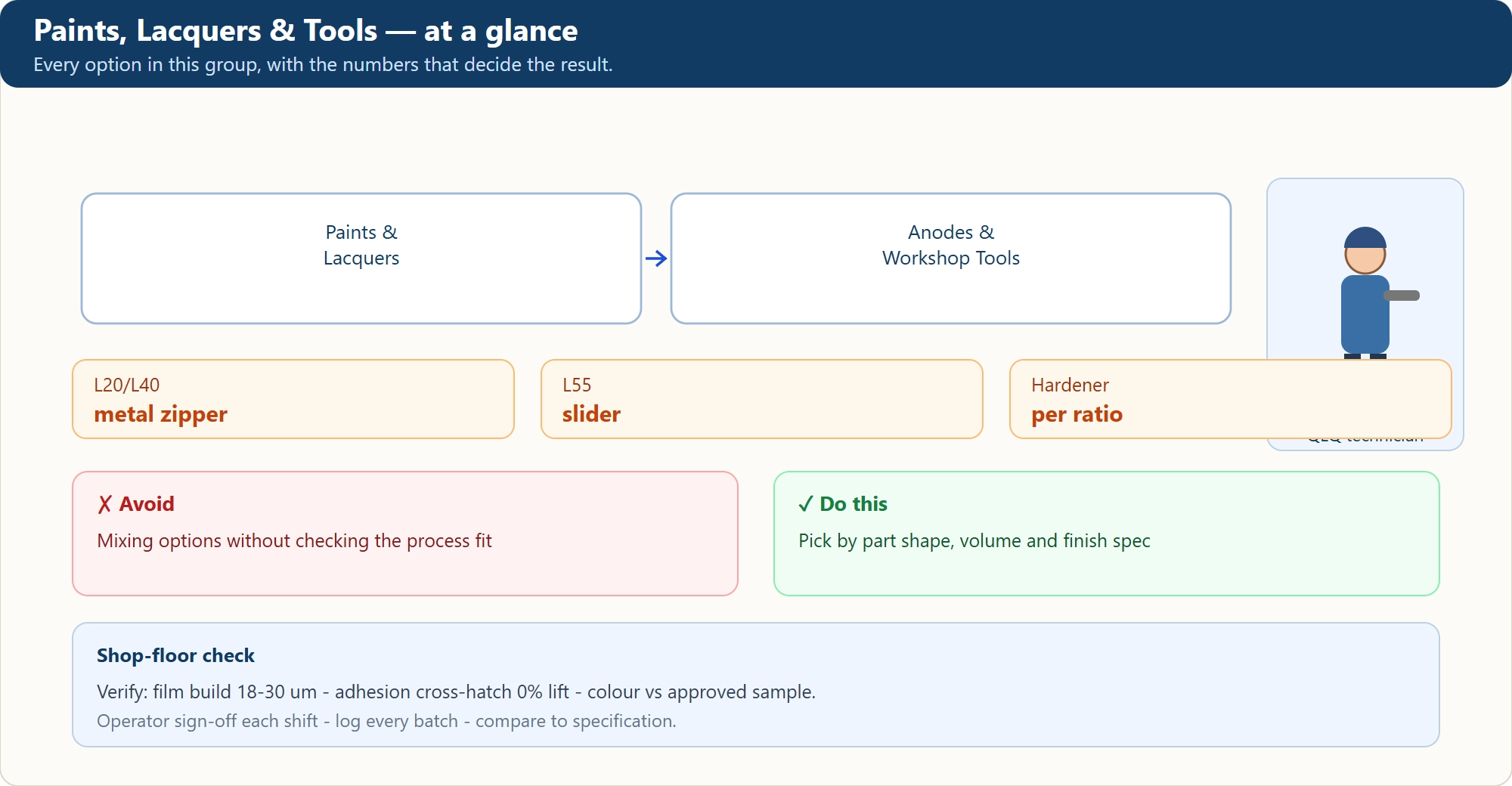Click the Avoid heading
This screenshot has width=1512, height=786.
[147, 504]
